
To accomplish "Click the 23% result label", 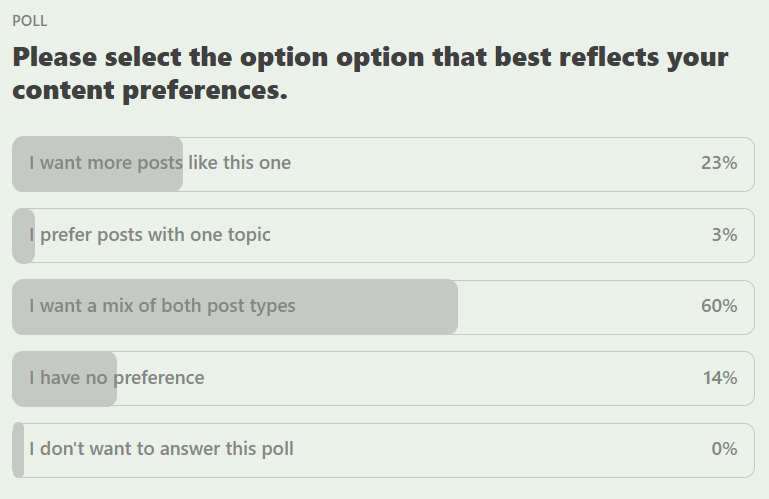I will 719,163.
